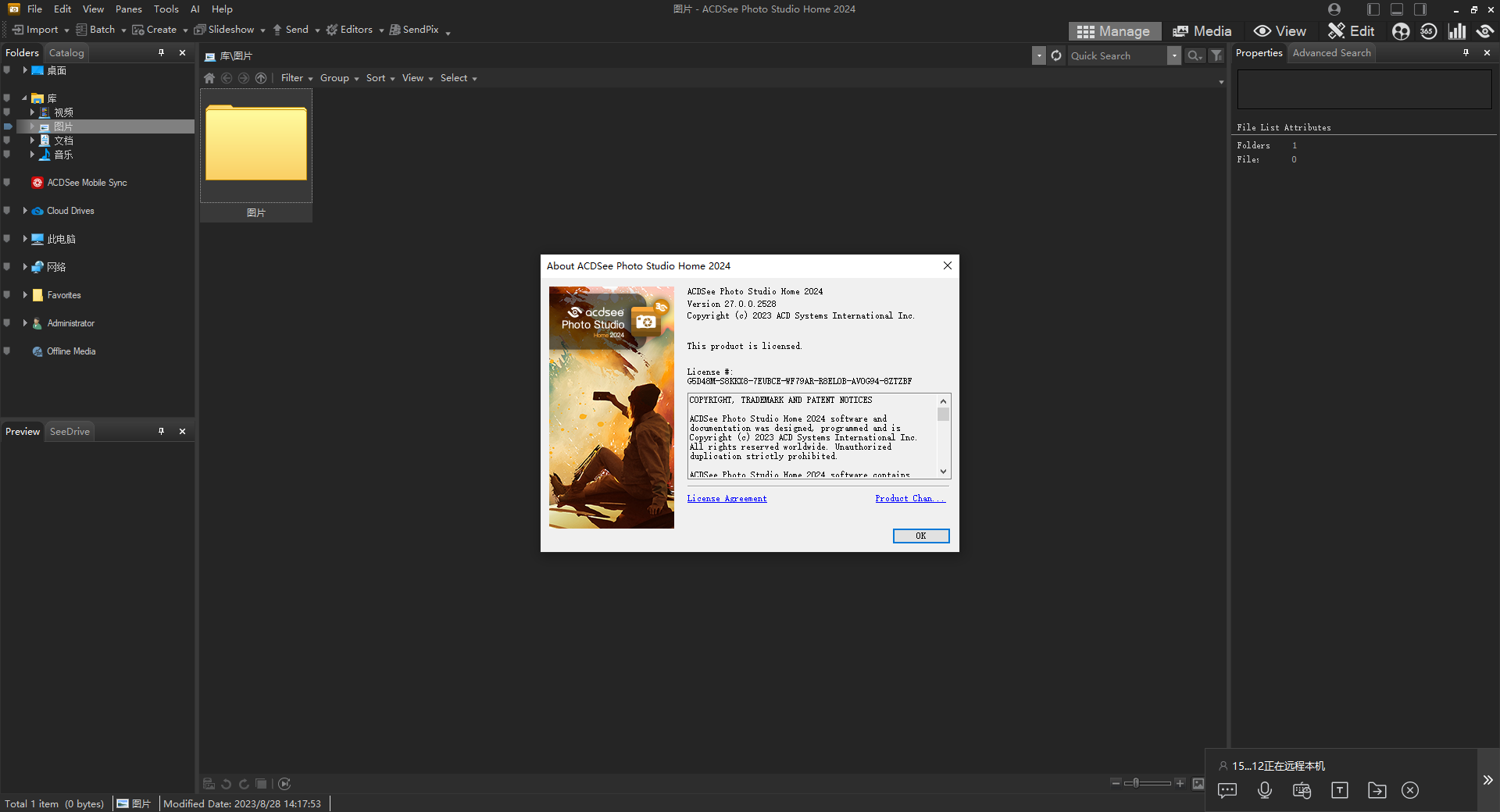Viewport: 1500px width, 812px height.
Task: Toggle auto-hide pin on Folders pane
Action: coord(162,53)
